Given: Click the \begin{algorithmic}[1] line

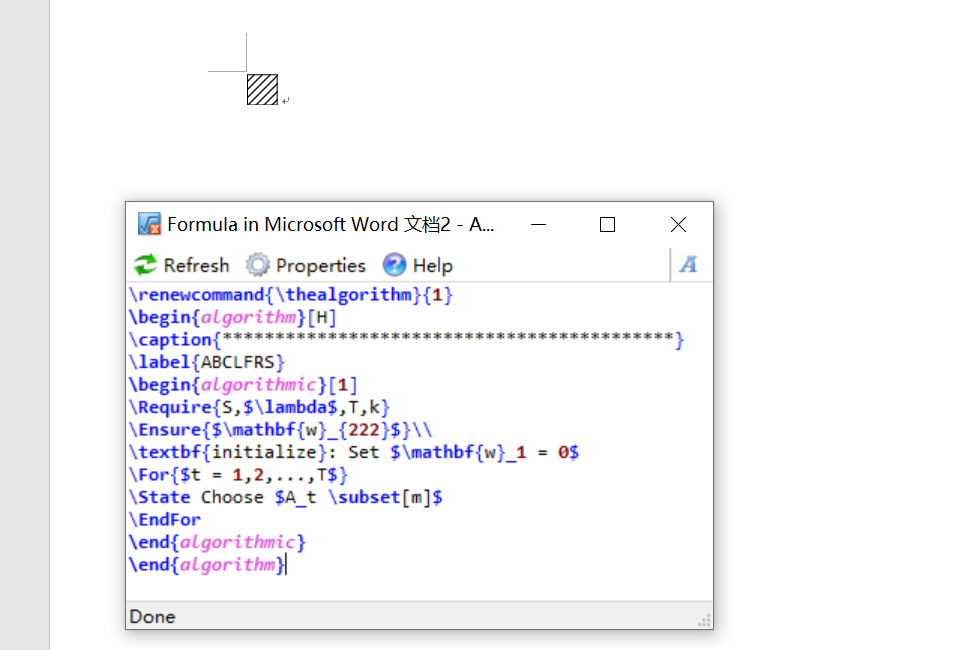Looking at the screenshot, I should coord(243,385).
